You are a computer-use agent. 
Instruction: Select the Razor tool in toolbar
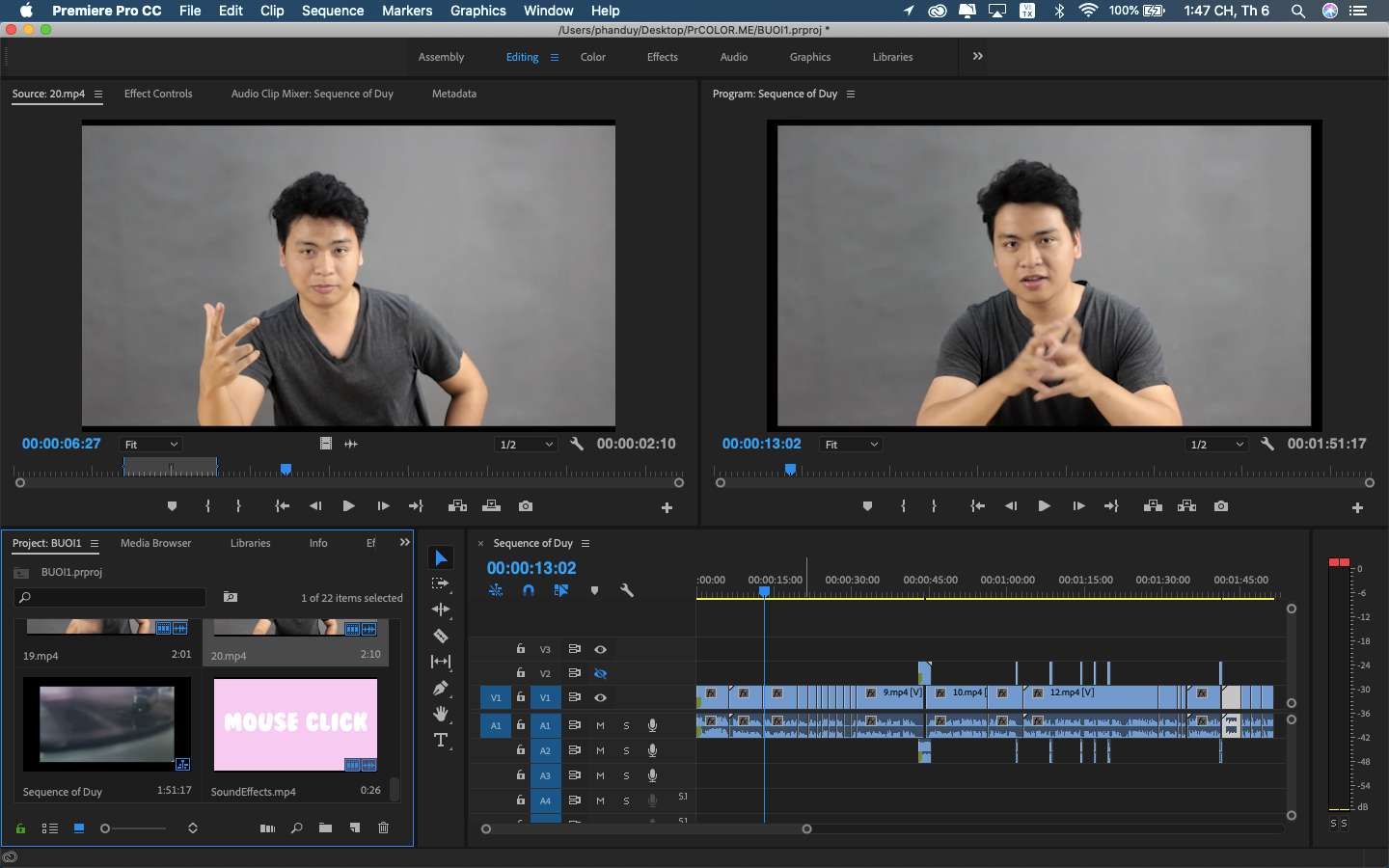441,636
